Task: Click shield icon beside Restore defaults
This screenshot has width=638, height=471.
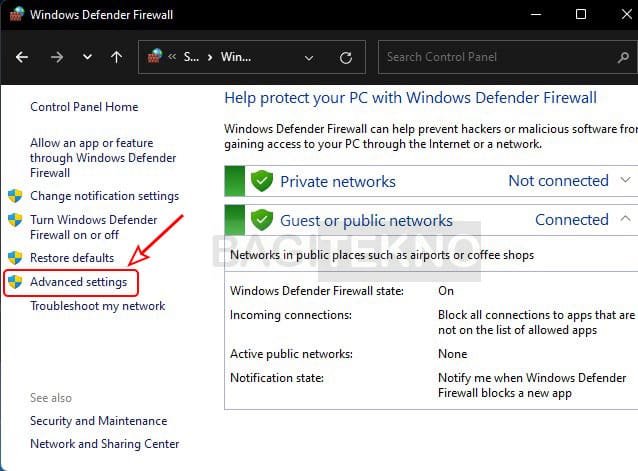Action: tap(15, 257)
